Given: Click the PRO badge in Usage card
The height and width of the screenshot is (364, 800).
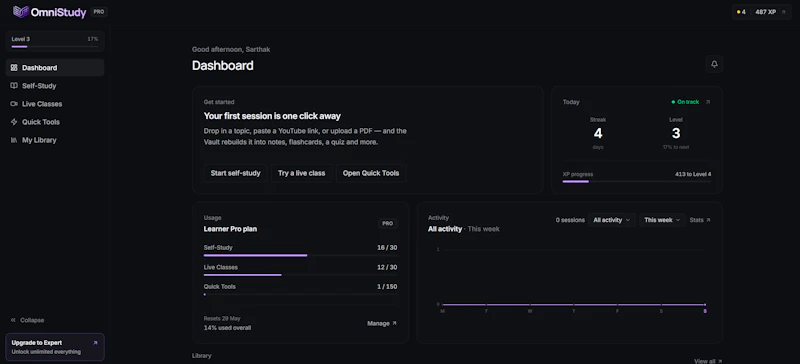Looking at the screenshot, I should [388, 224].
